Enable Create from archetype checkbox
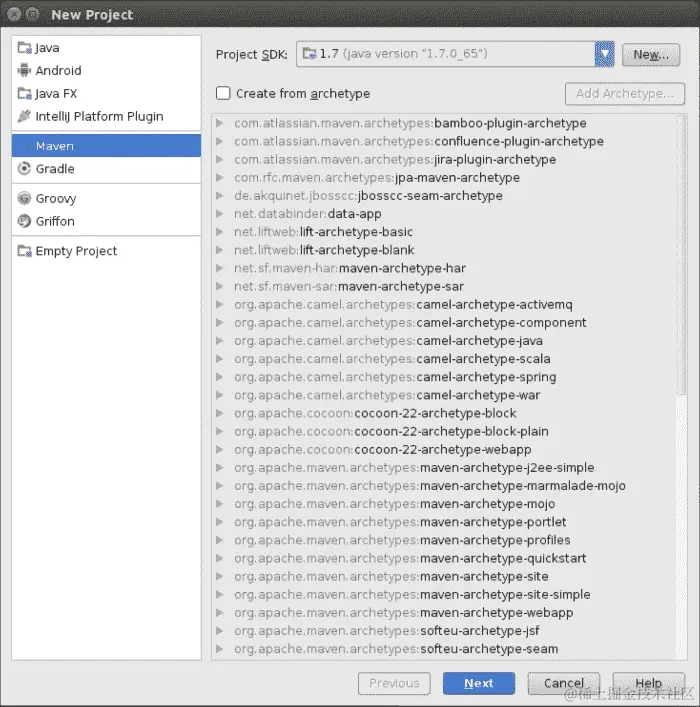700x707 pixels. (x=223, y=93)
